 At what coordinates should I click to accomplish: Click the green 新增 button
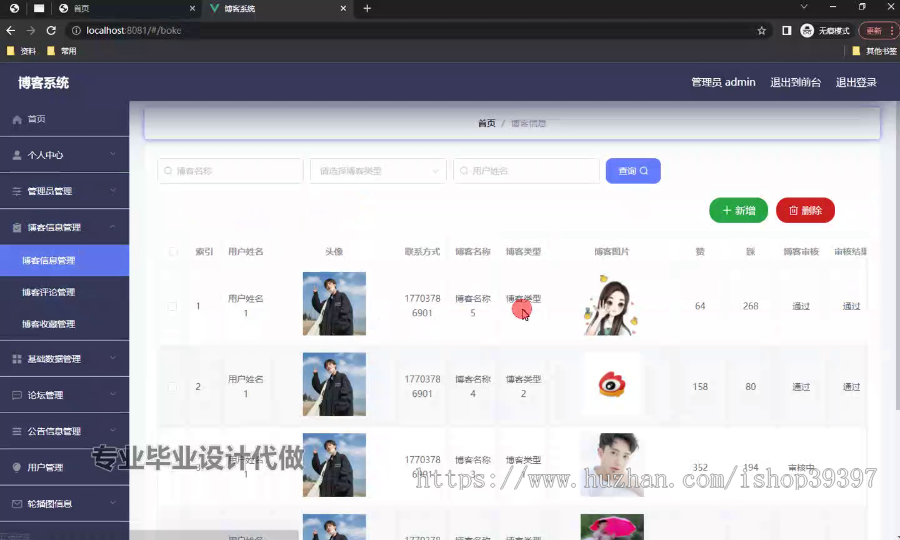pyautogui.click(x=738, y=211)
